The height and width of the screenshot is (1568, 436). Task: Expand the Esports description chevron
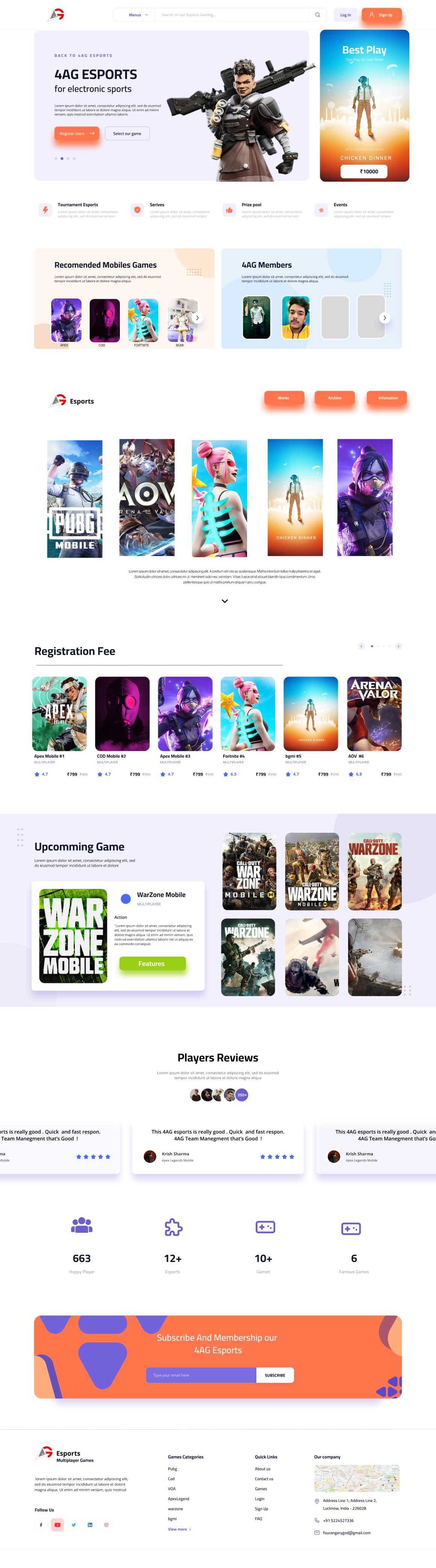[x=225, y=601]
